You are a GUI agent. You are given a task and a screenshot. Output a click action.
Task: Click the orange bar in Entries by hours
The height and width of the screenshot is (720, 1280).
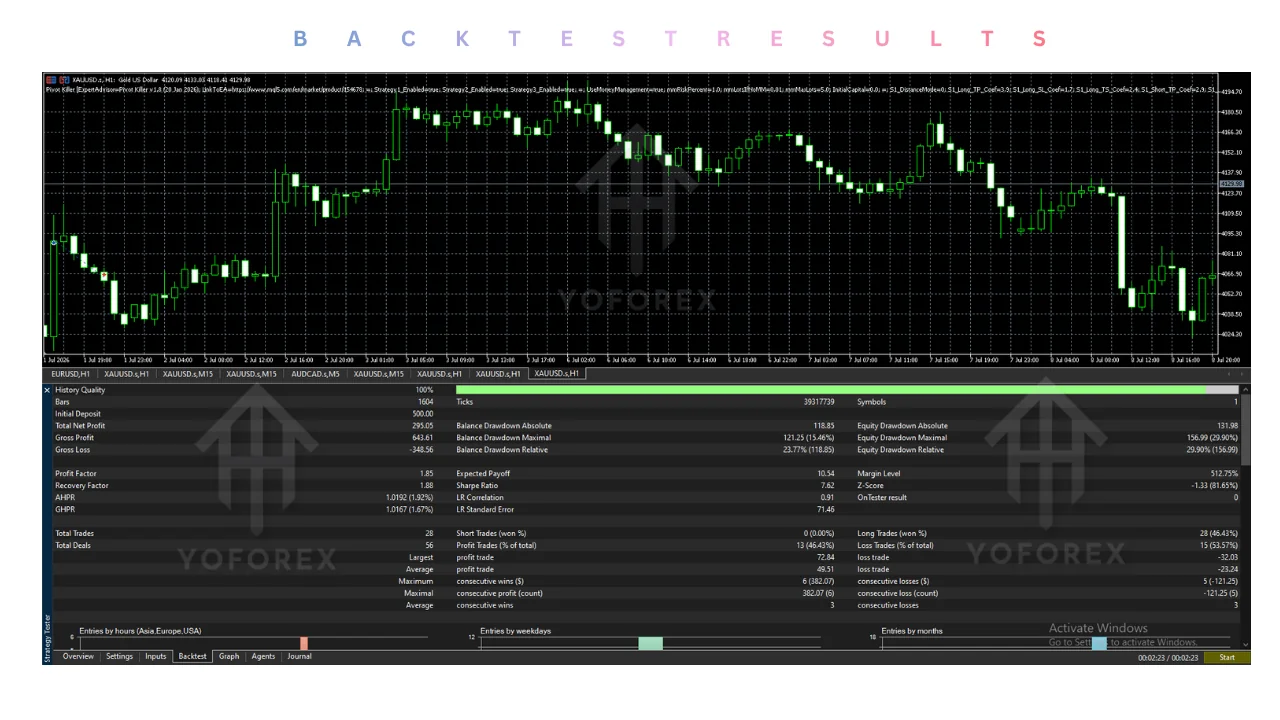tap(304, 643)
